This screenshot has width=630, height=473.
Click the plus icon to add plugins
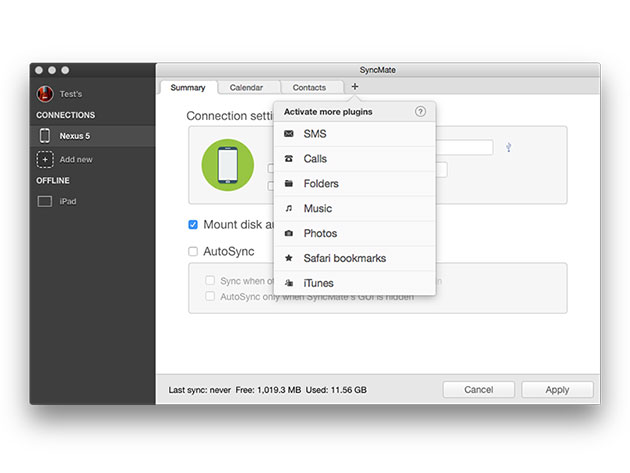click(x=354, y=86)
